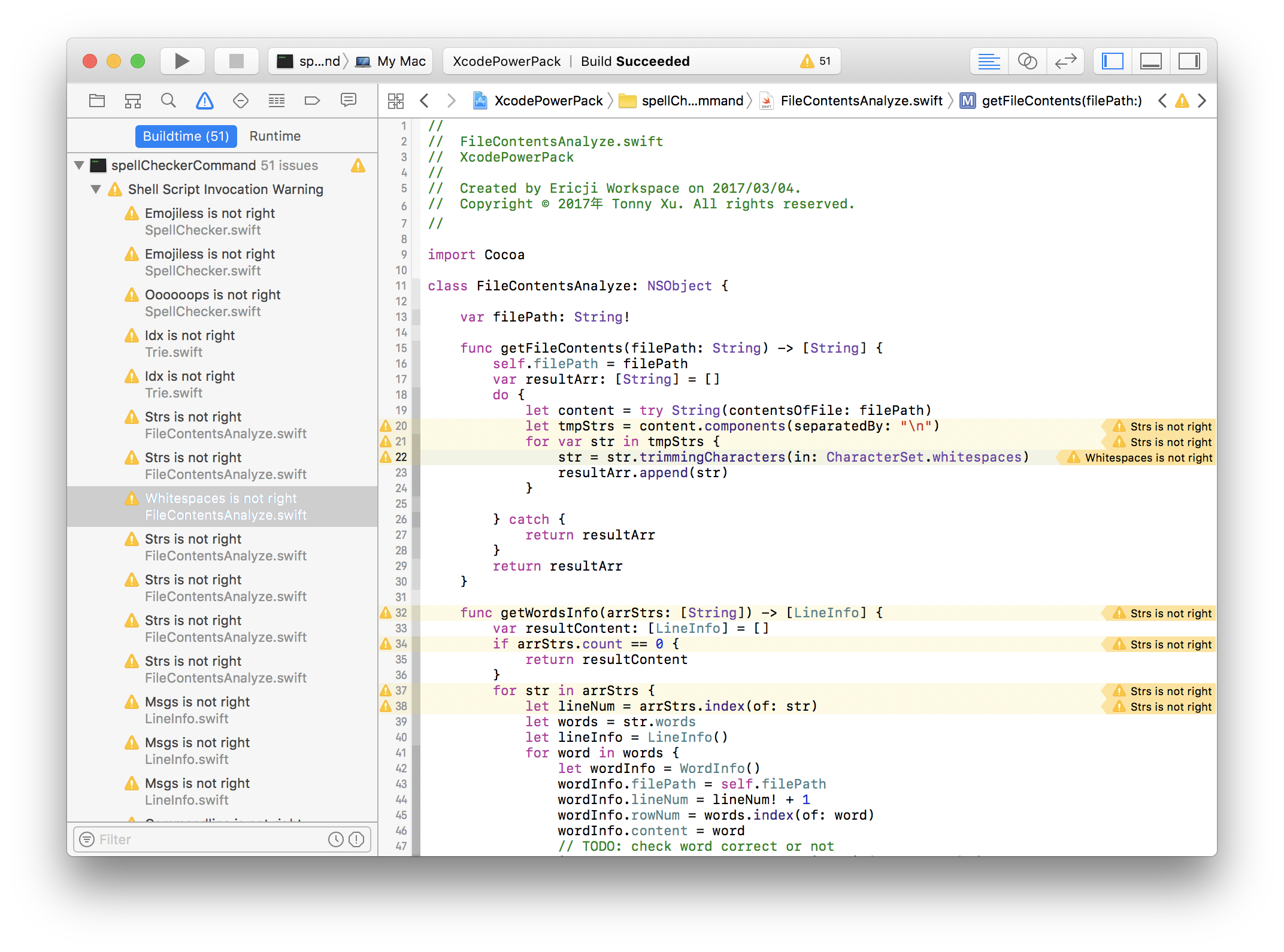The image size is (1284, 952).
Task: Switch to the Assistant editor
Action: [x=1028, y=61]
